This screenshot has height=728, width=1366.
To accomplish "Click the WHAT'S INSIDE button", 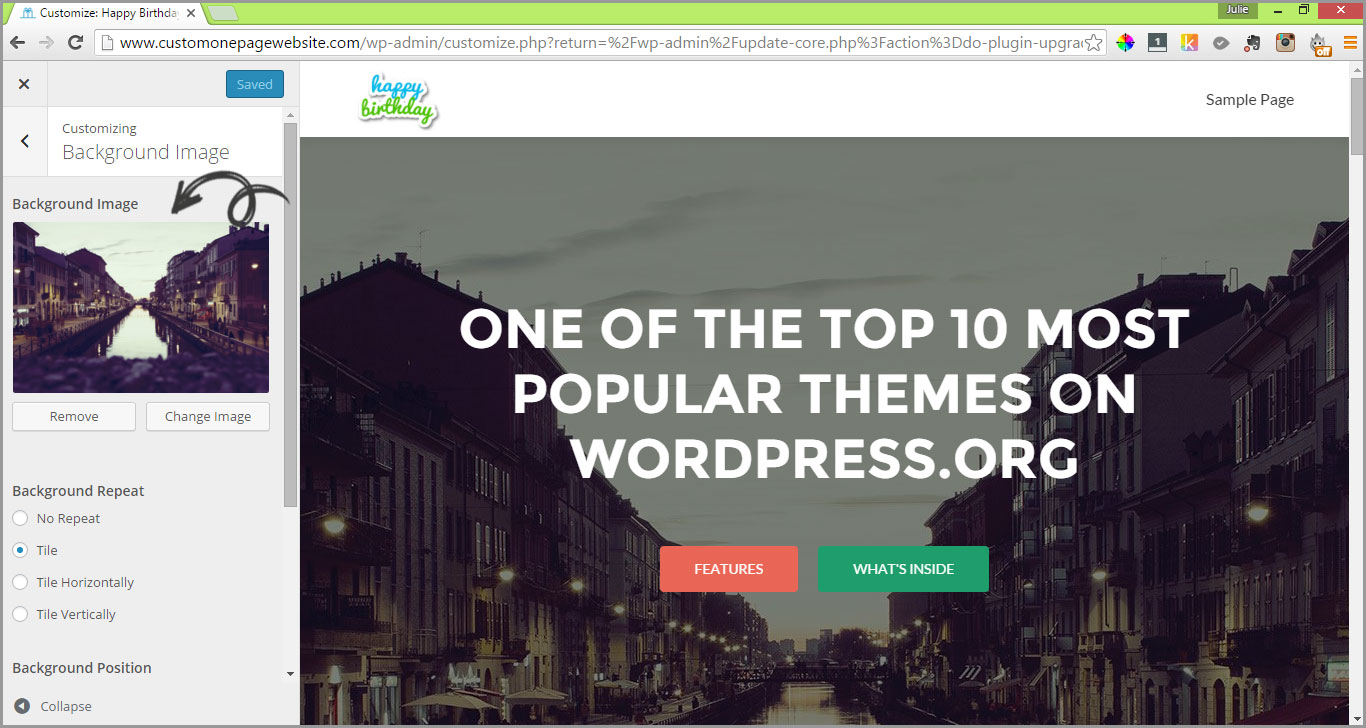I will click(x=903, y=569).
